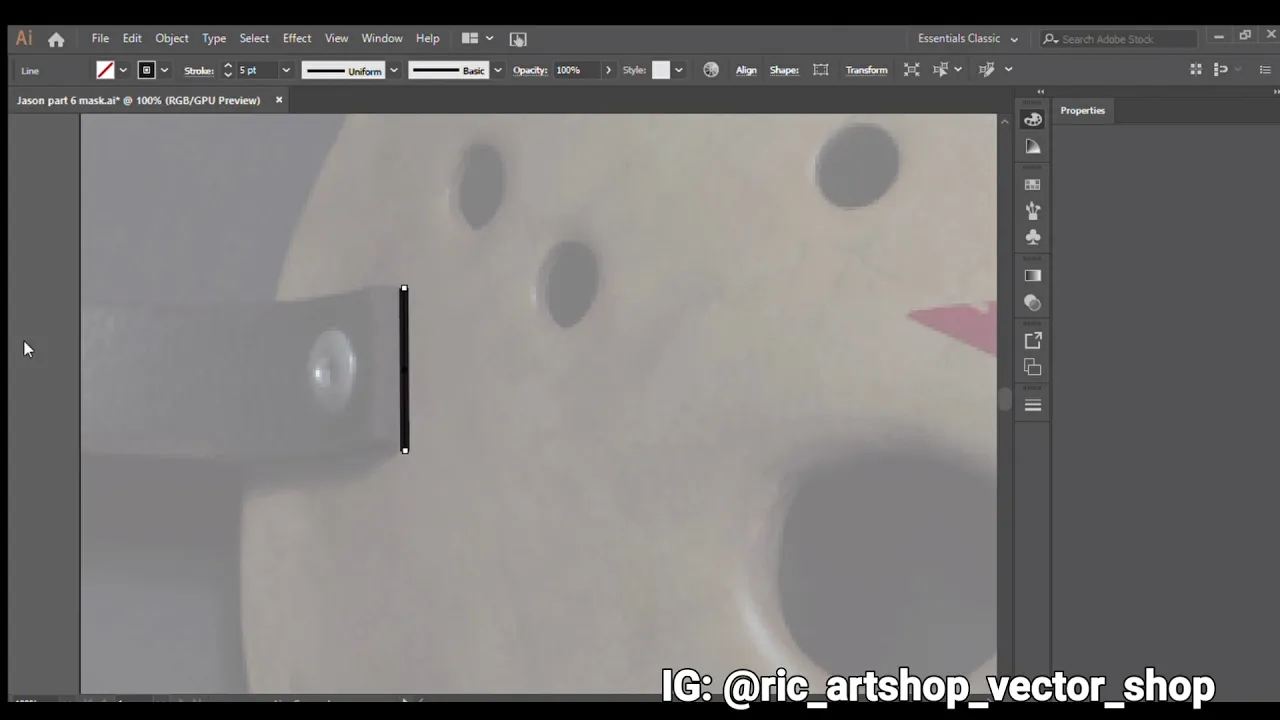Click the Shape label link

pos(784,70)
